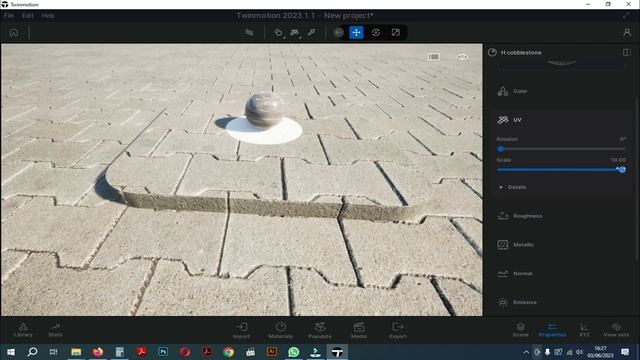This screenshot has width=640, height=360.
Task: Click the Rotation value 0°
Action: [622, 139]
